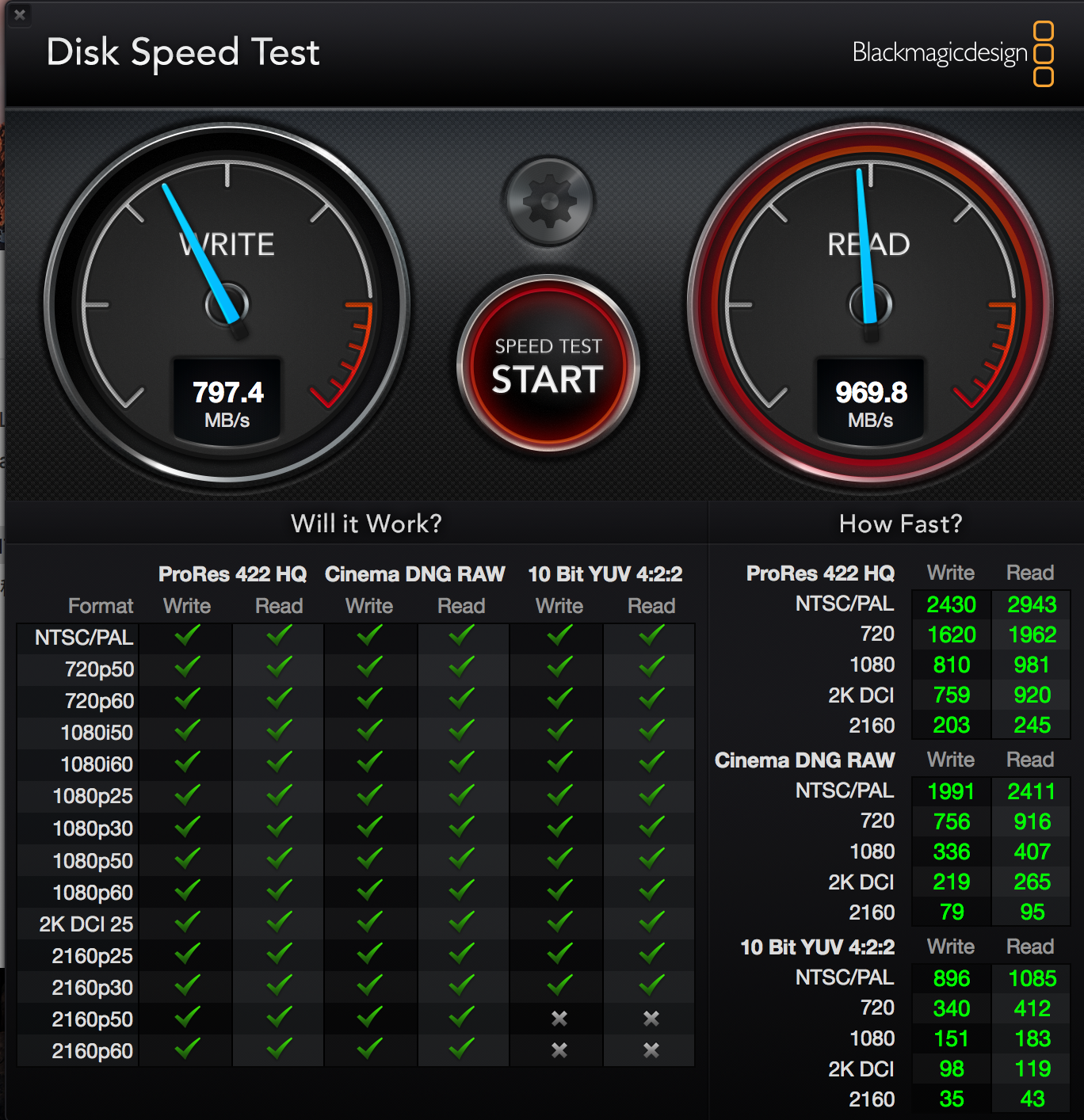Click the 1080i50 10 Bit YUV Write checkmark
The image size is (1084, 1120).
[560, 730]
